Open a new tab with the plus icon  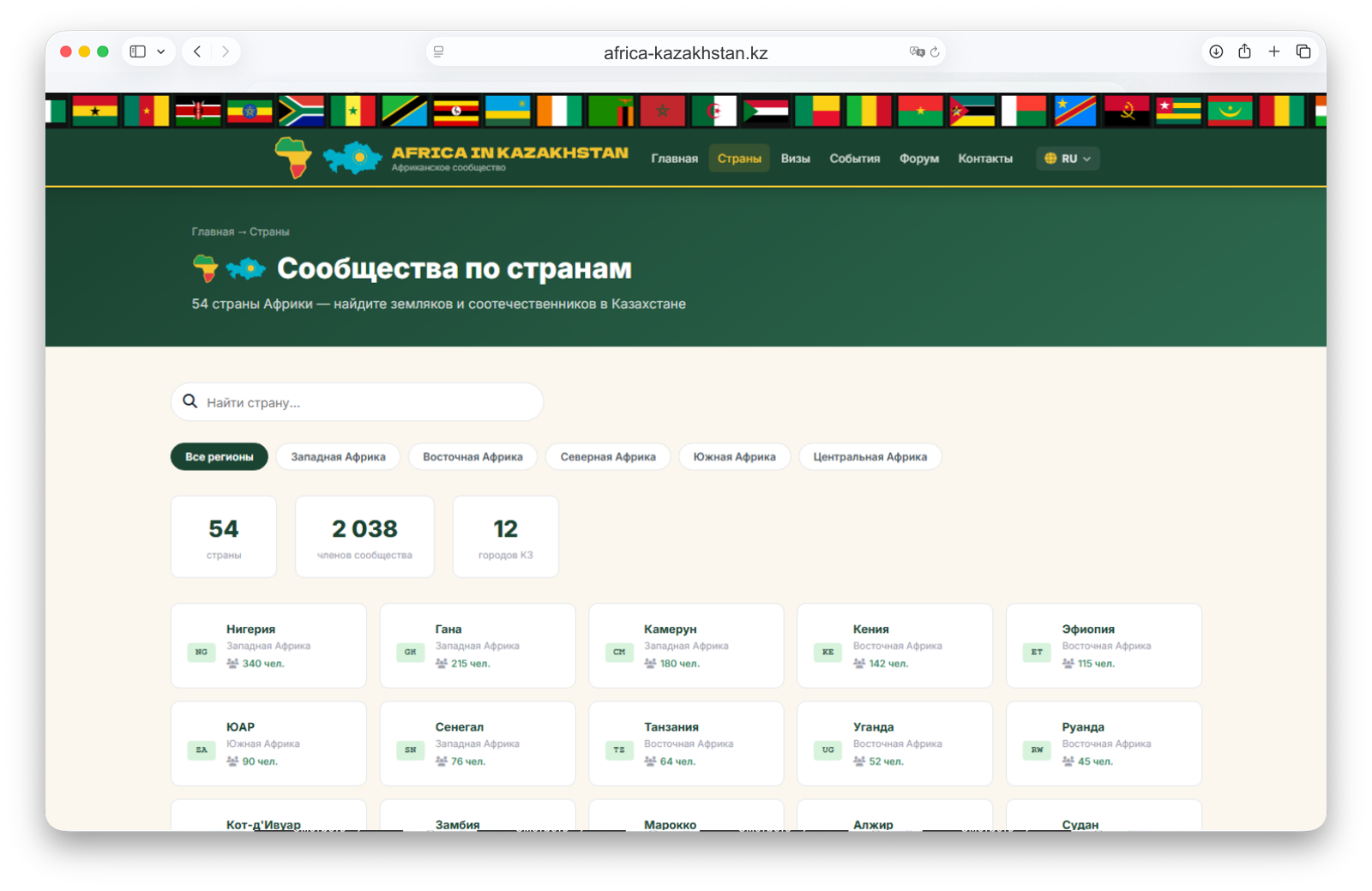coord(1274,51)
